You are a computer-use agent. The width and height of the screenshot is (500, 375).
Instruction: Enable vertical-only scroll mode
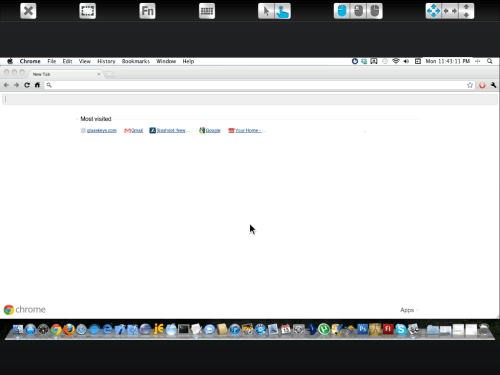tap(466, 11)
